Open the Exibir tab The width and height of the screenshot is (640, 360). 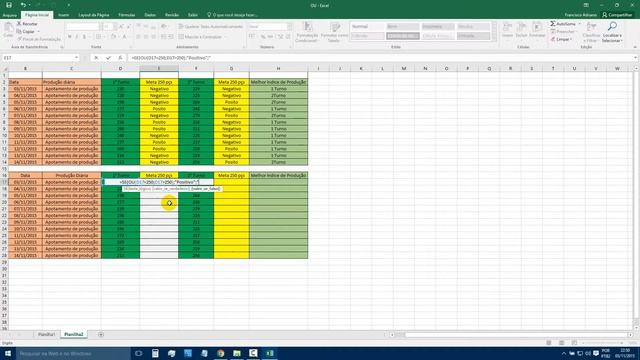193,15
